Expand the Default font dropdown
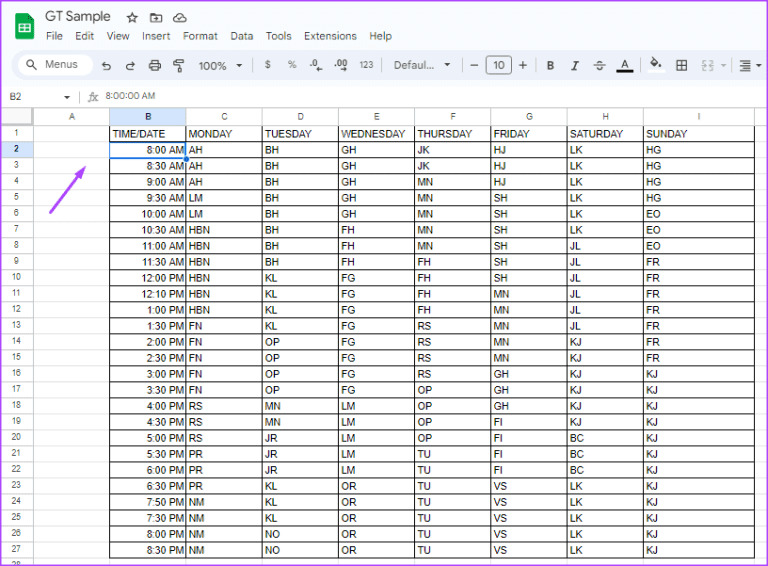 (428, 65)
